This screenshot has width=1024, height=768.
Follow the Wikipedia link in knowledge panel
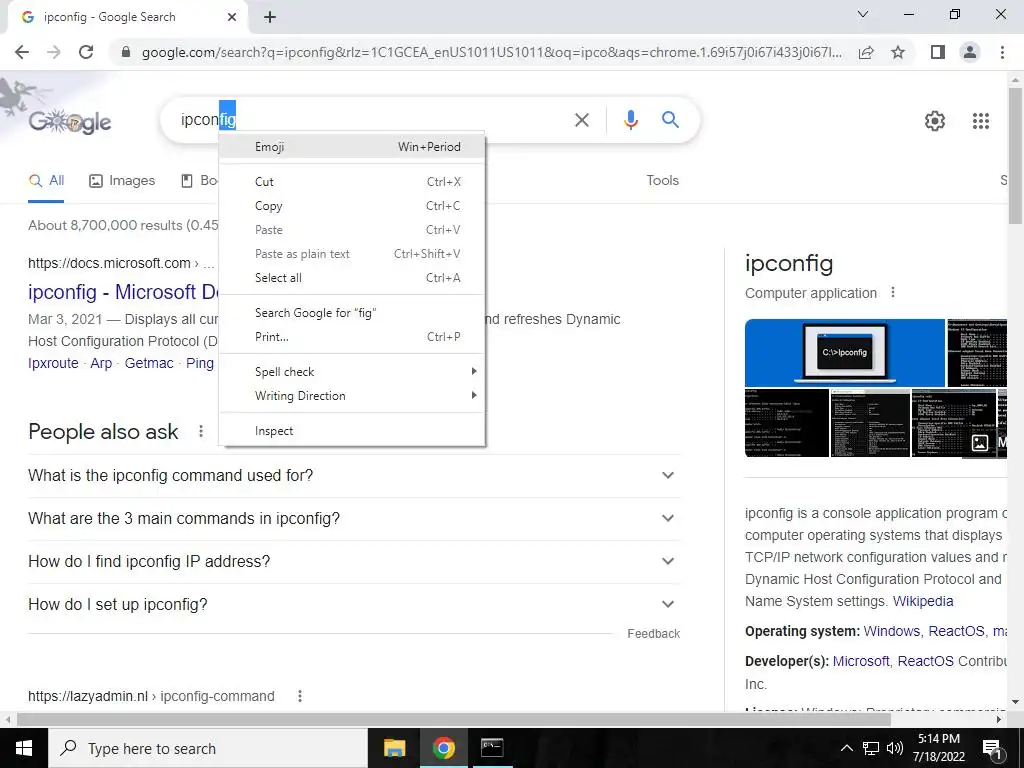click(923, 601)
